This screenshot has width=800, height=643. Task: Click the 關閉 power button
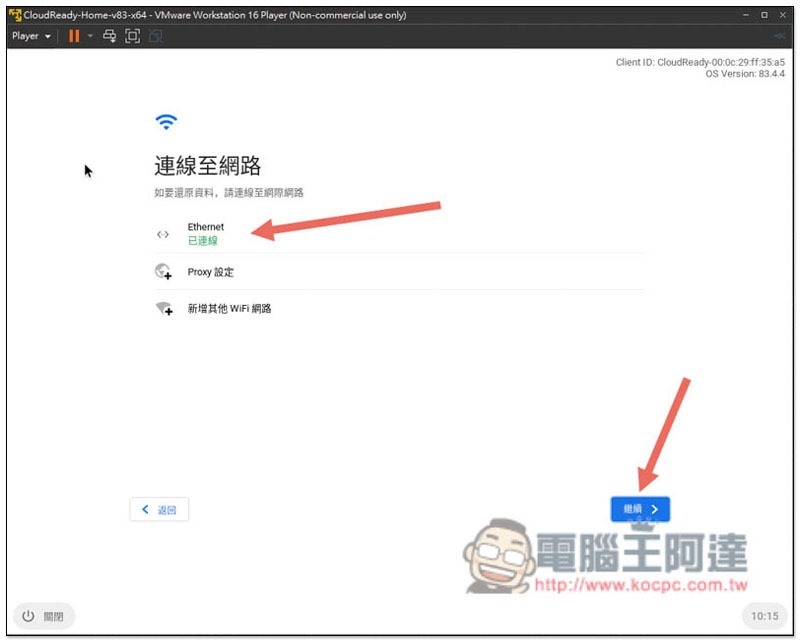click(x=44, y=616)
